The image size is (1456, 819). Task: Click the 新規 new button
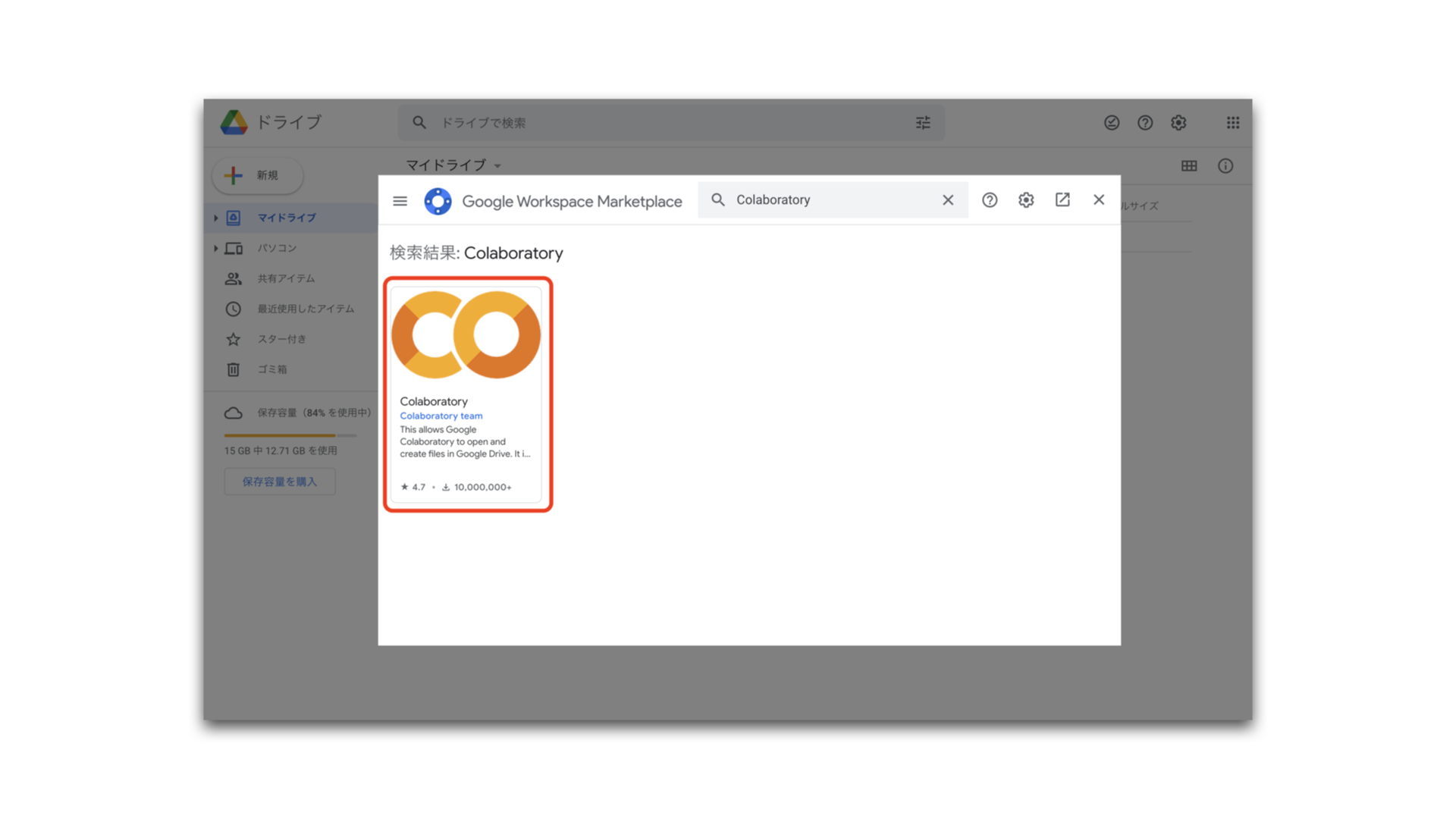pyautogui.click(x=258, y=175)
